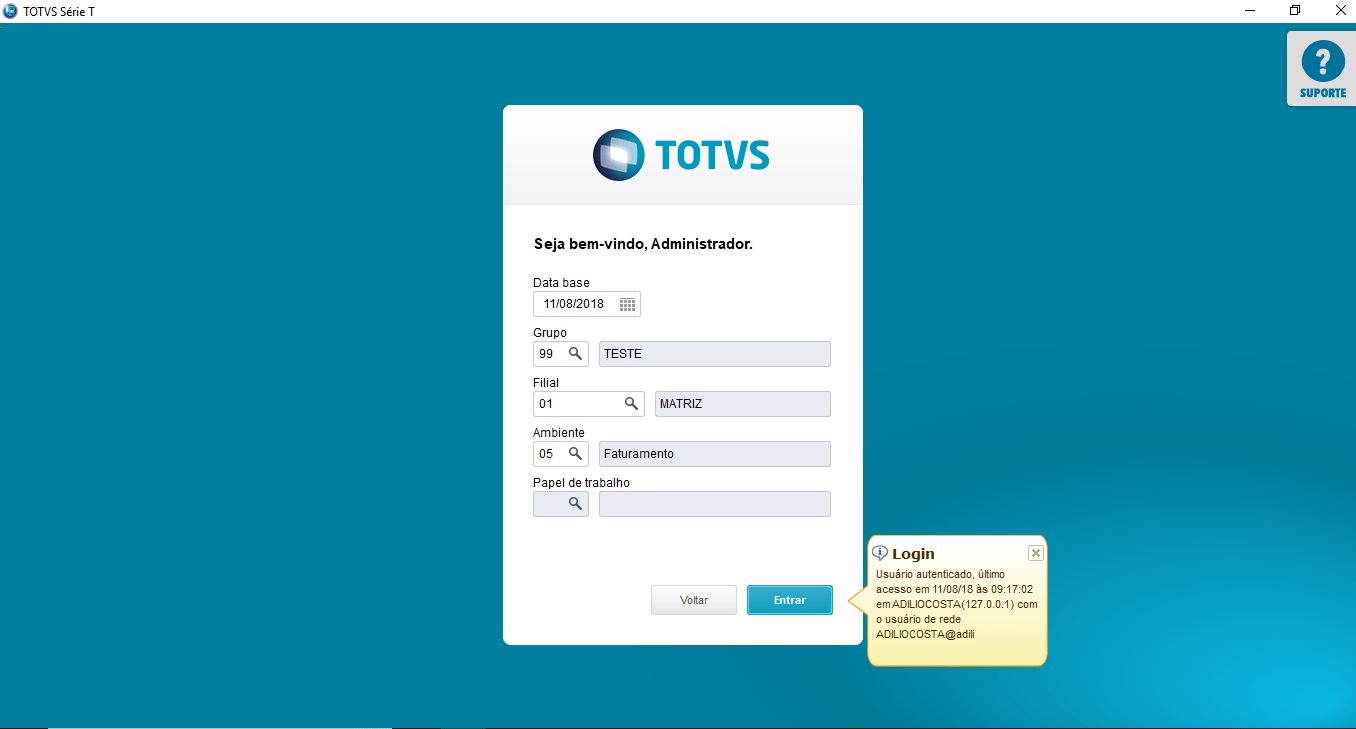Click the TESTE group name field
1356x729 pixels.
click(x=715, y=354)
